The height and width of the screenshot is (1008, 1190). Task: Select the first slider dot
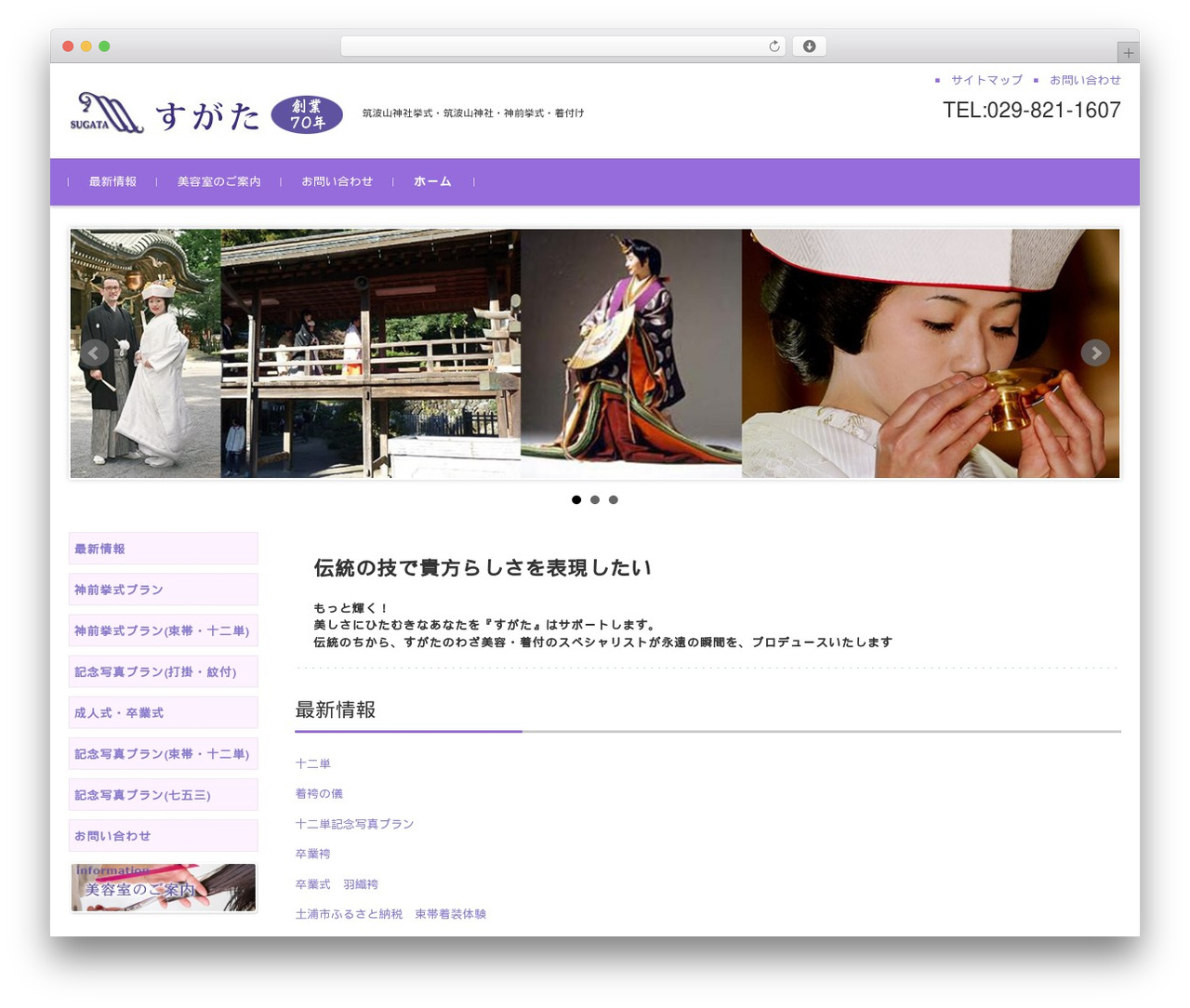(x=576, y=500)
